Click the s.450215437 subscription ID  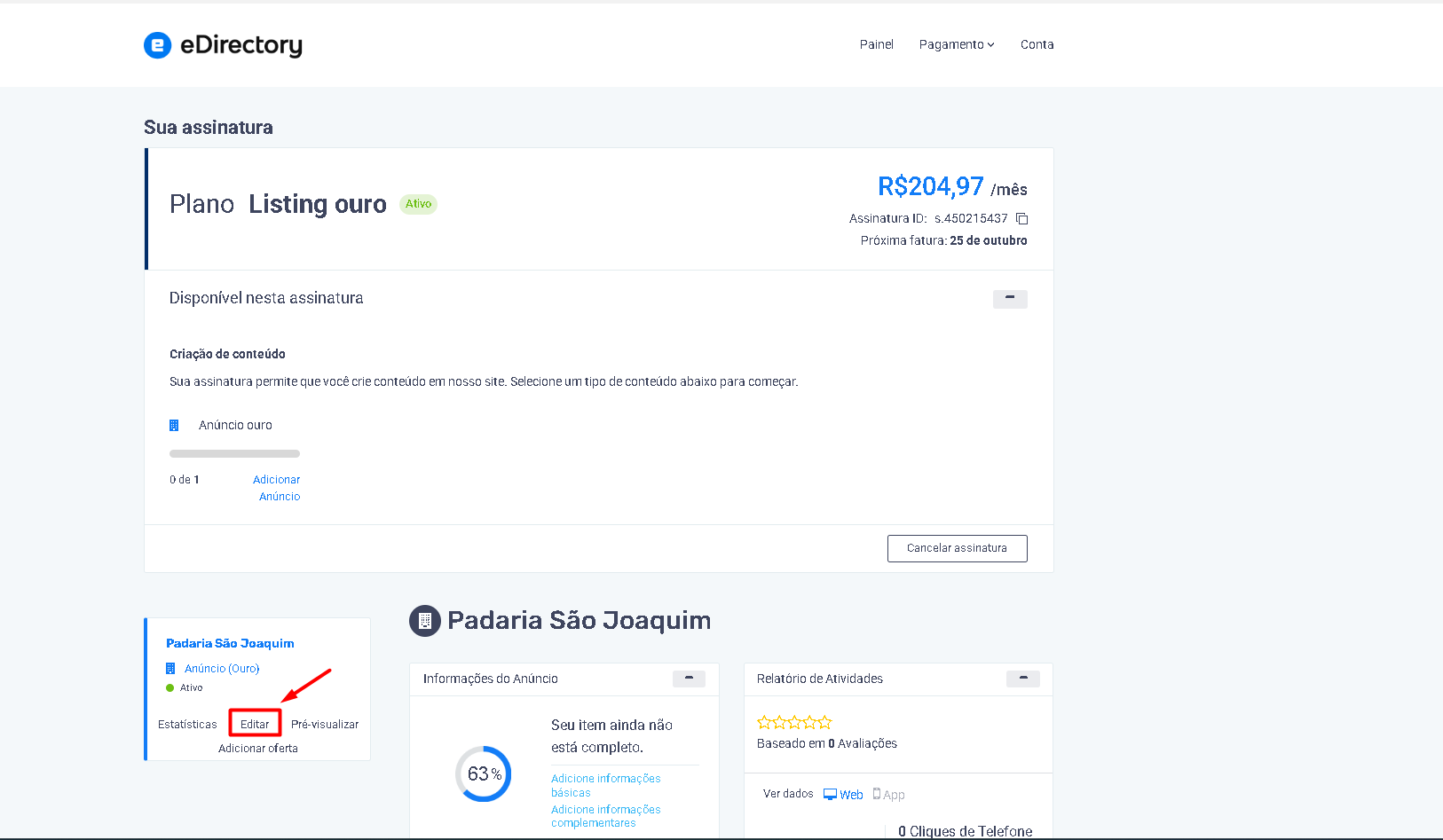coord(971,218)
